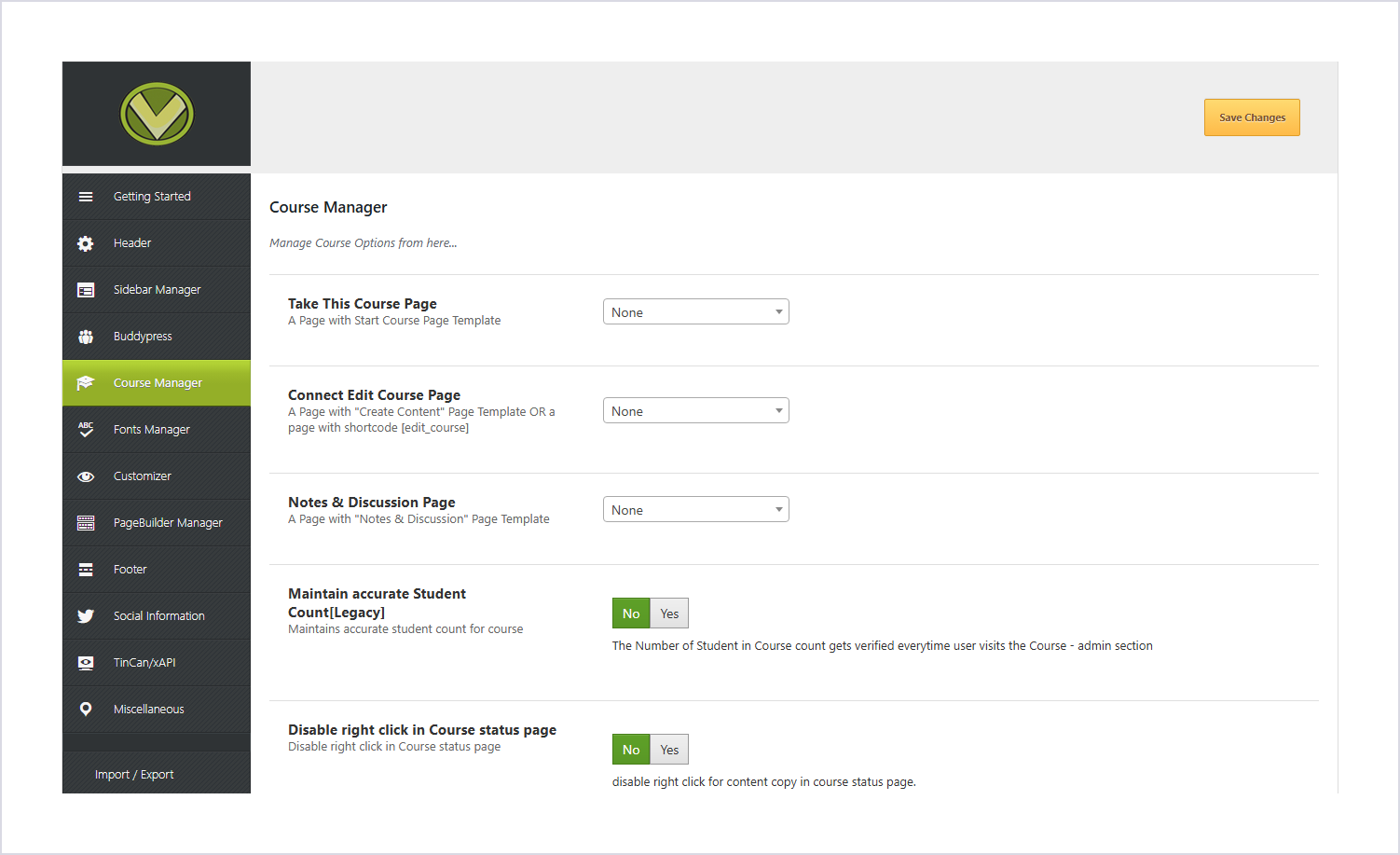
Task: Open the Header settings label
Action: [132, 243]
